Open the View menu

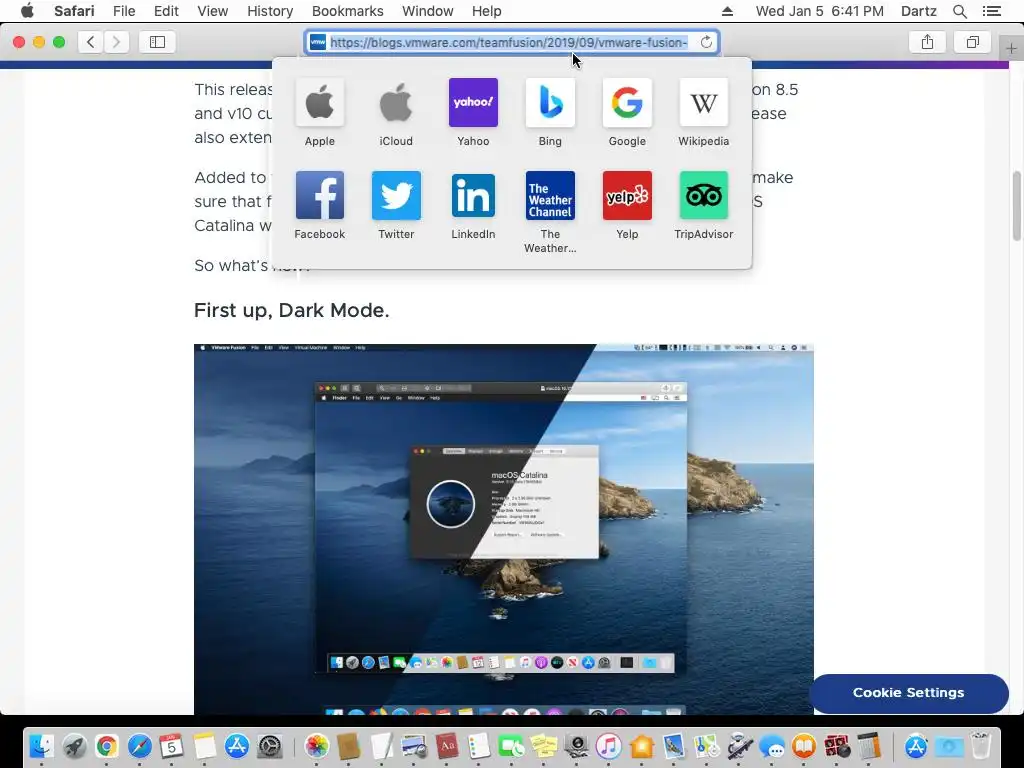point(212,11)
